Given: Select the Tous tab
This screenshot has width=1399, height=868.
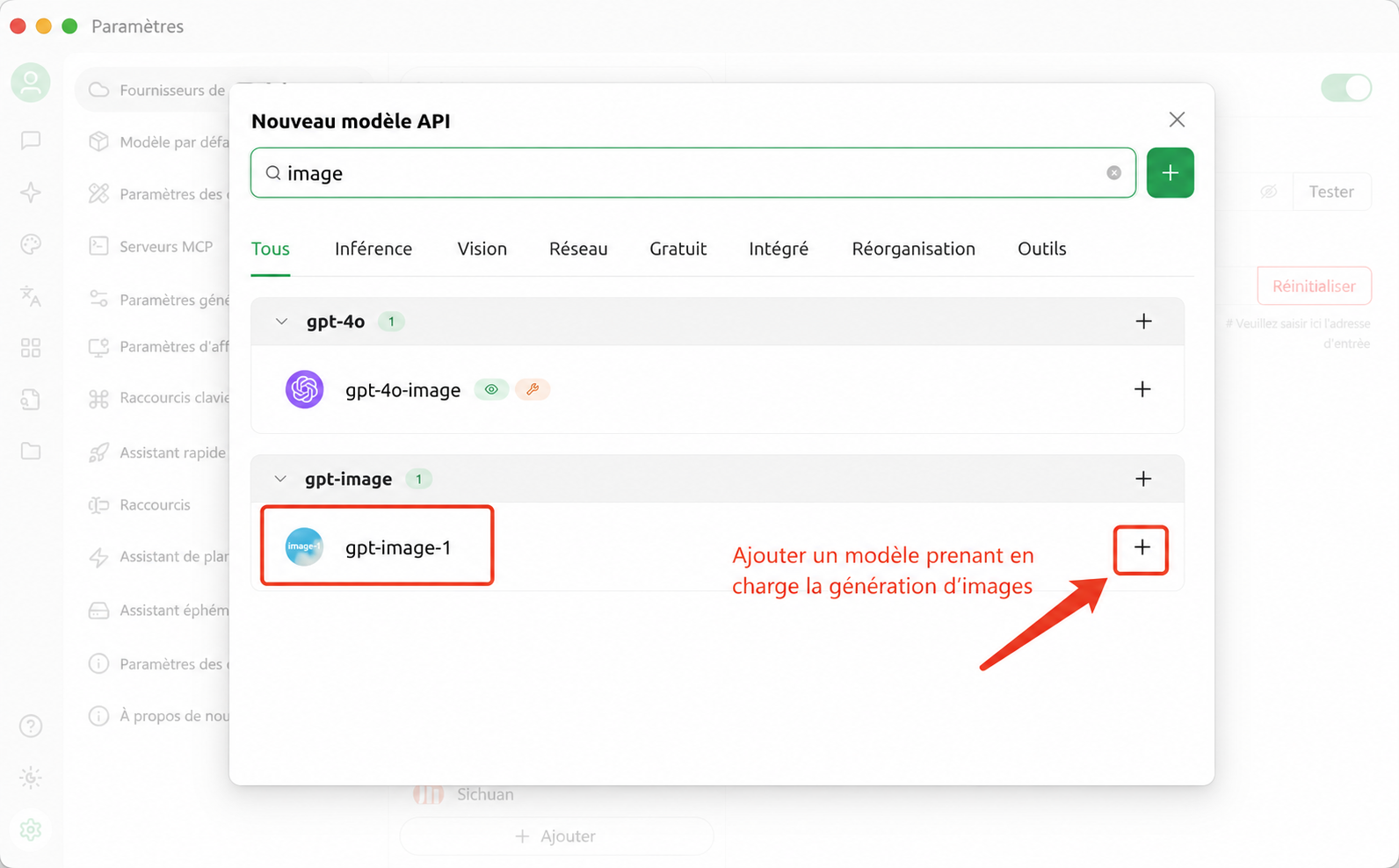Looking at the screenshot, I should pos(271,249).
